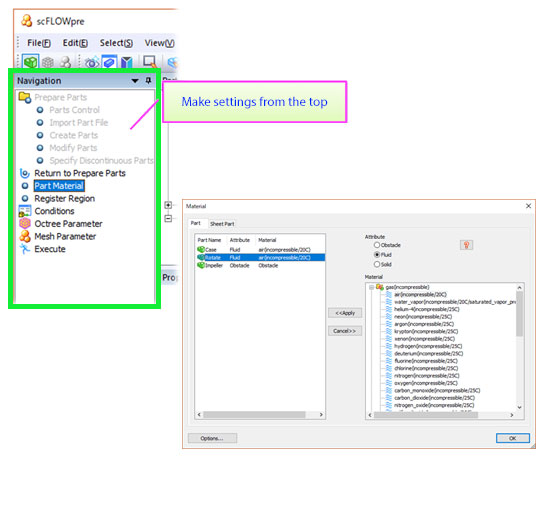Select the Case row in part list

click(260, 249)
